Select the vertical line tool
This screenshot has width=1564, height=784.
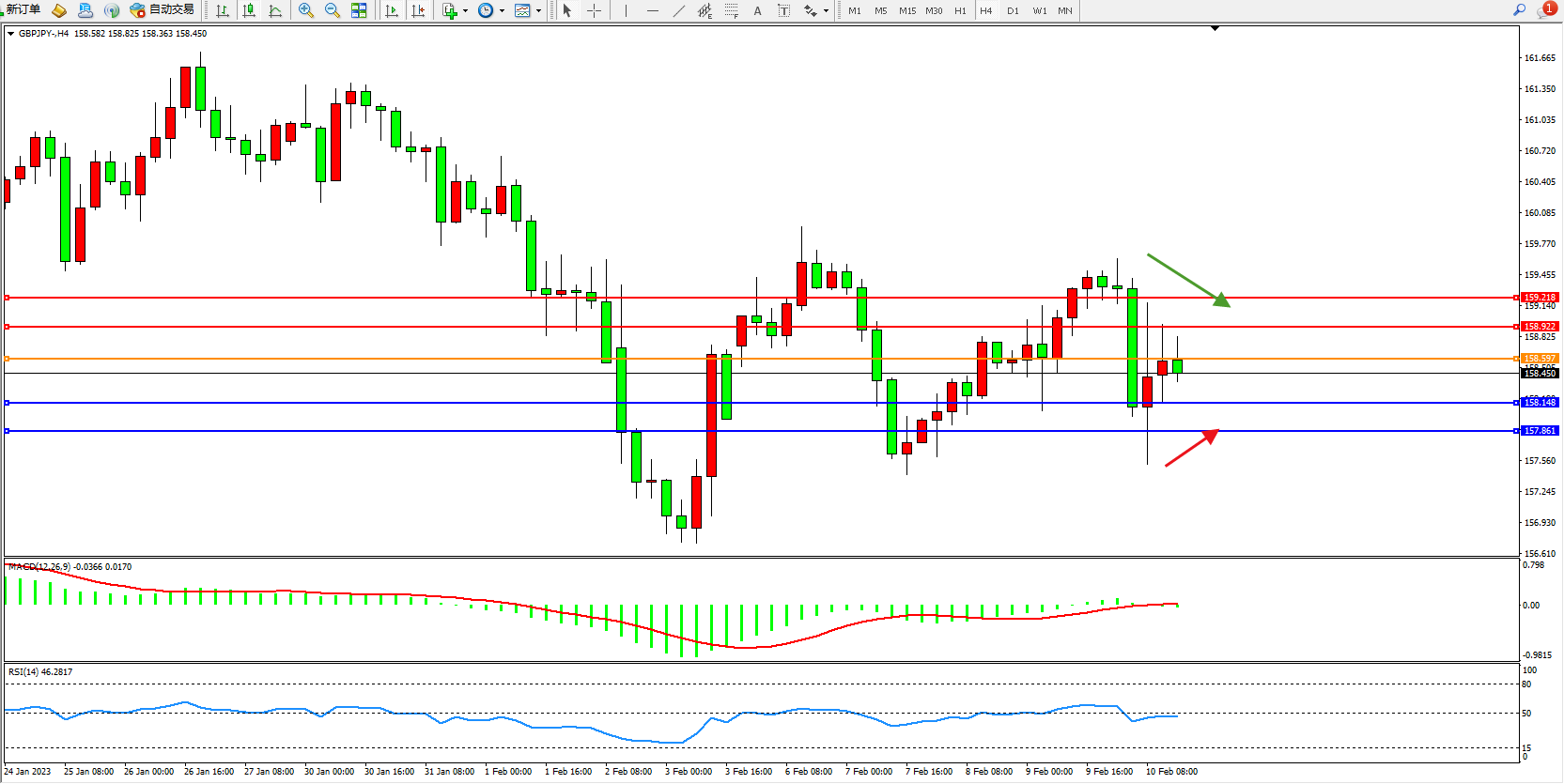click(x=626, y=10)
